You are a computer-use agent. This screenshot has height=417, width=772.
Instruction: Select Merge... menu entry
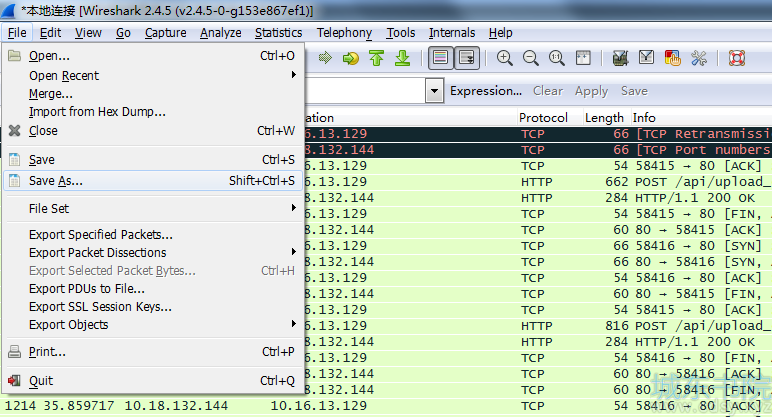coord(153,94)
